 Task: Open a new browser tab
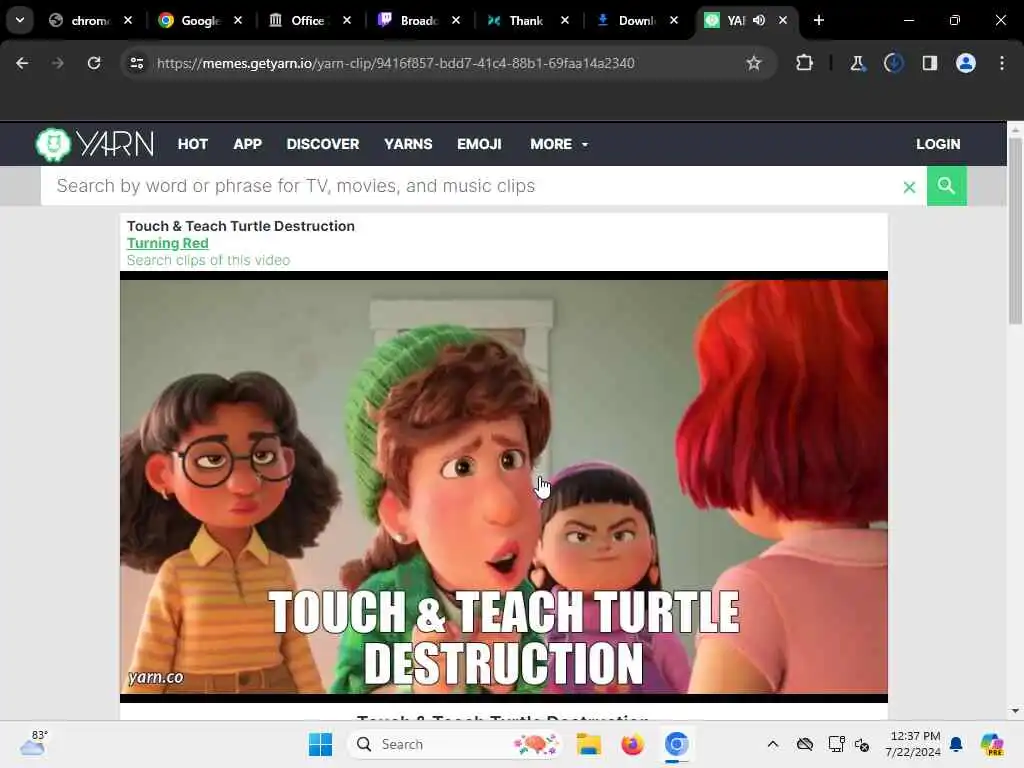819,21
